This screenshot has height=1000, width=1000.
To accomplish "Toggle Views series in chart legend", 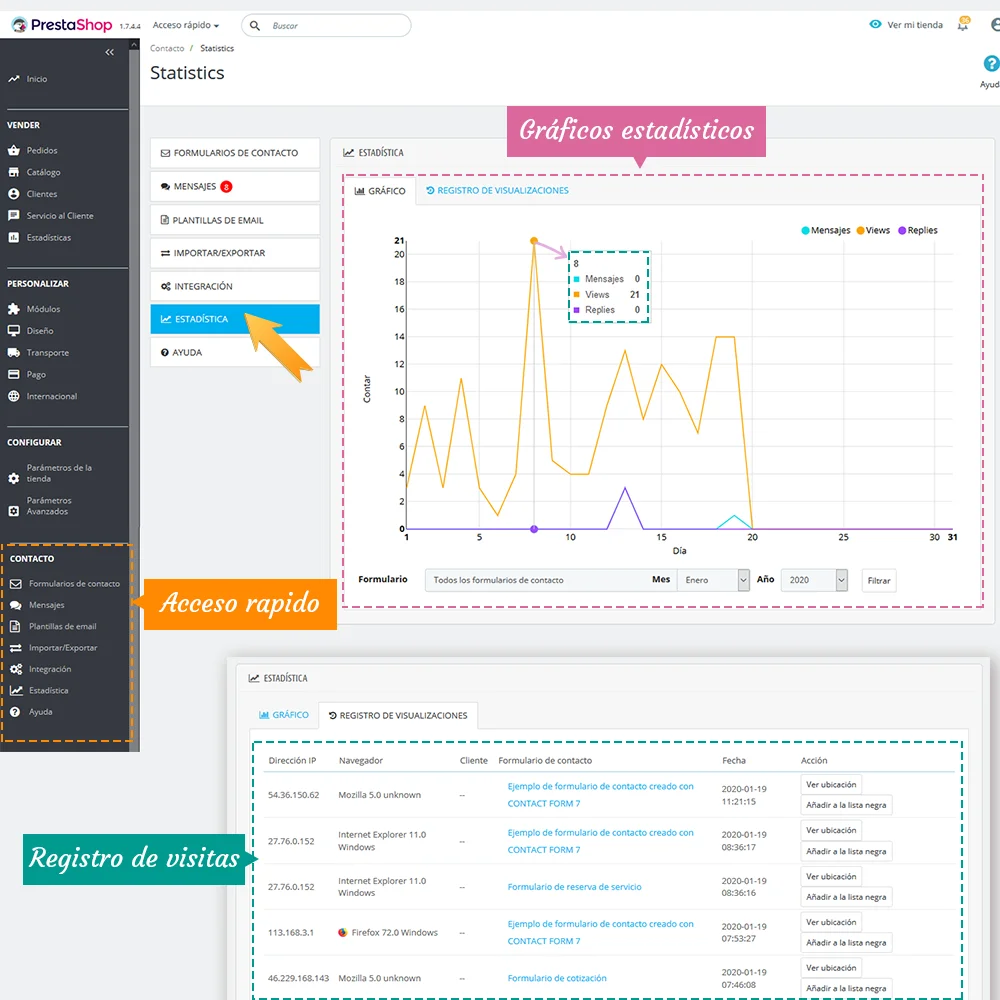I will pyautogui.click(x=872, y=230).
